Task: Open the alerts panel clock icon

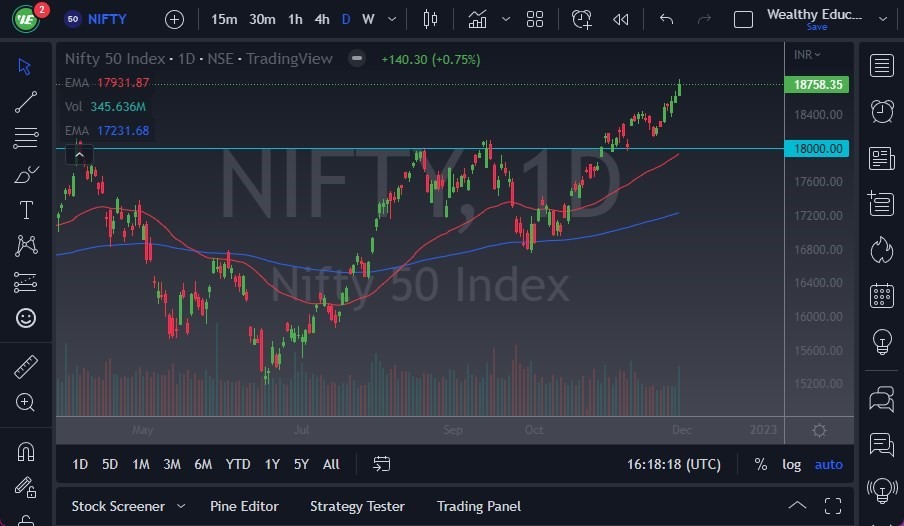Action: click(x=882, y=111)
